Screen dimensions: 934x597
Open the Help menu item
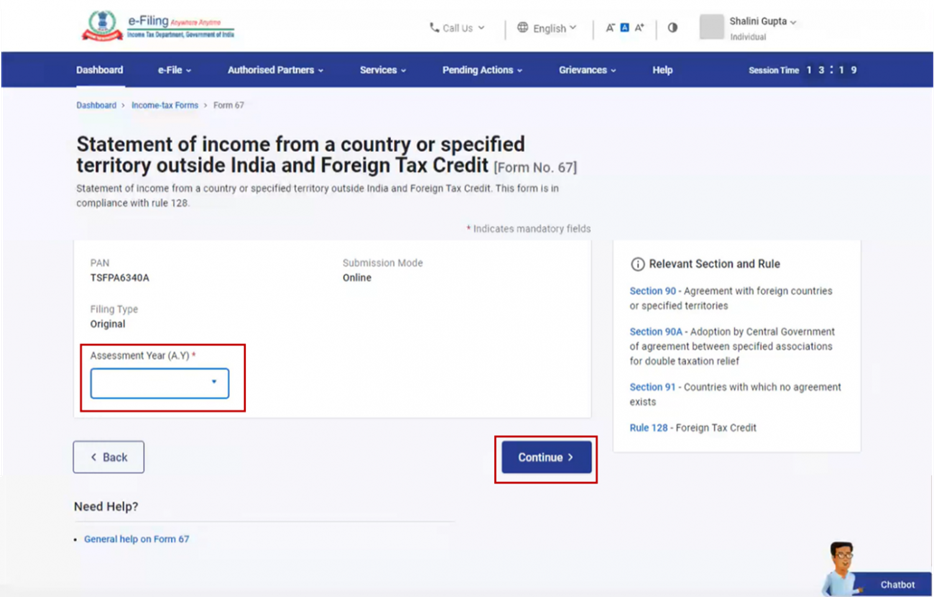[x=662, y=70]
